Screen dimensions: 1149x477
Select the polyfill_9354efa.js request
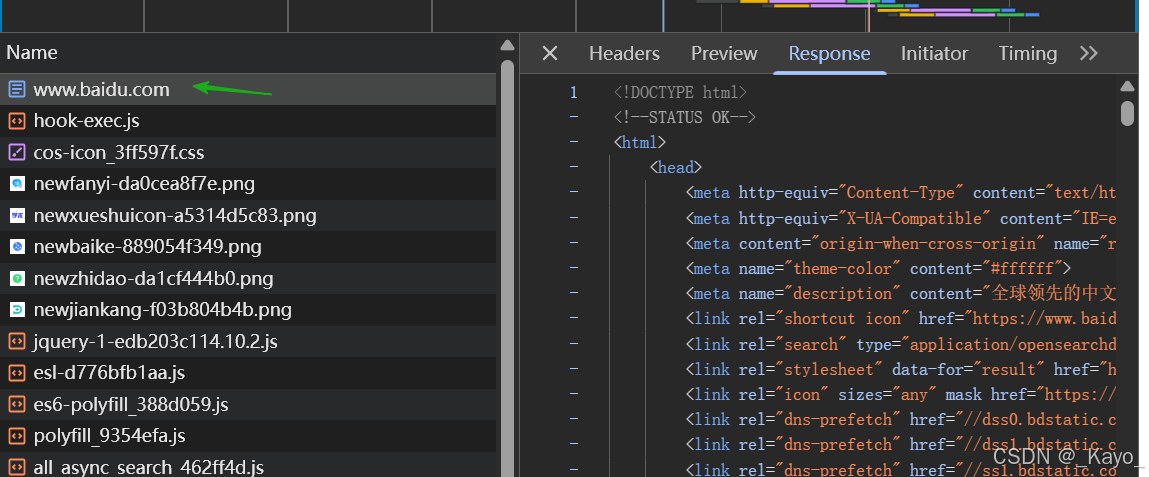click(x=248, y=436)
